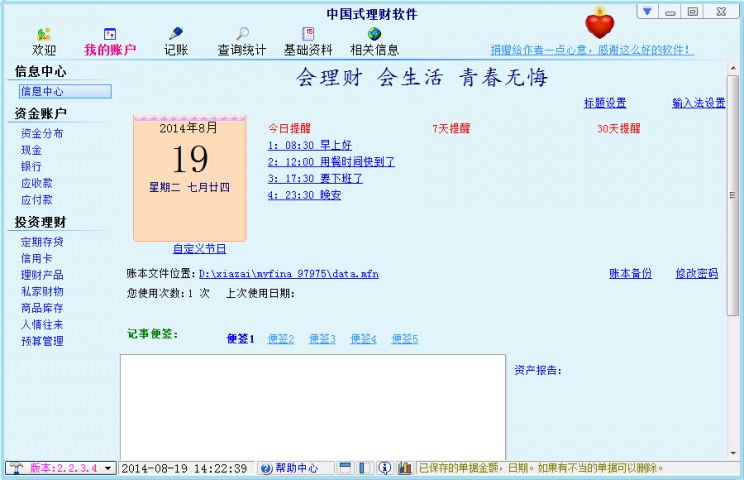Viewport: 744px width, 480px height.
Task: Click the info icon in the status bar
Action: pos(384,468)
